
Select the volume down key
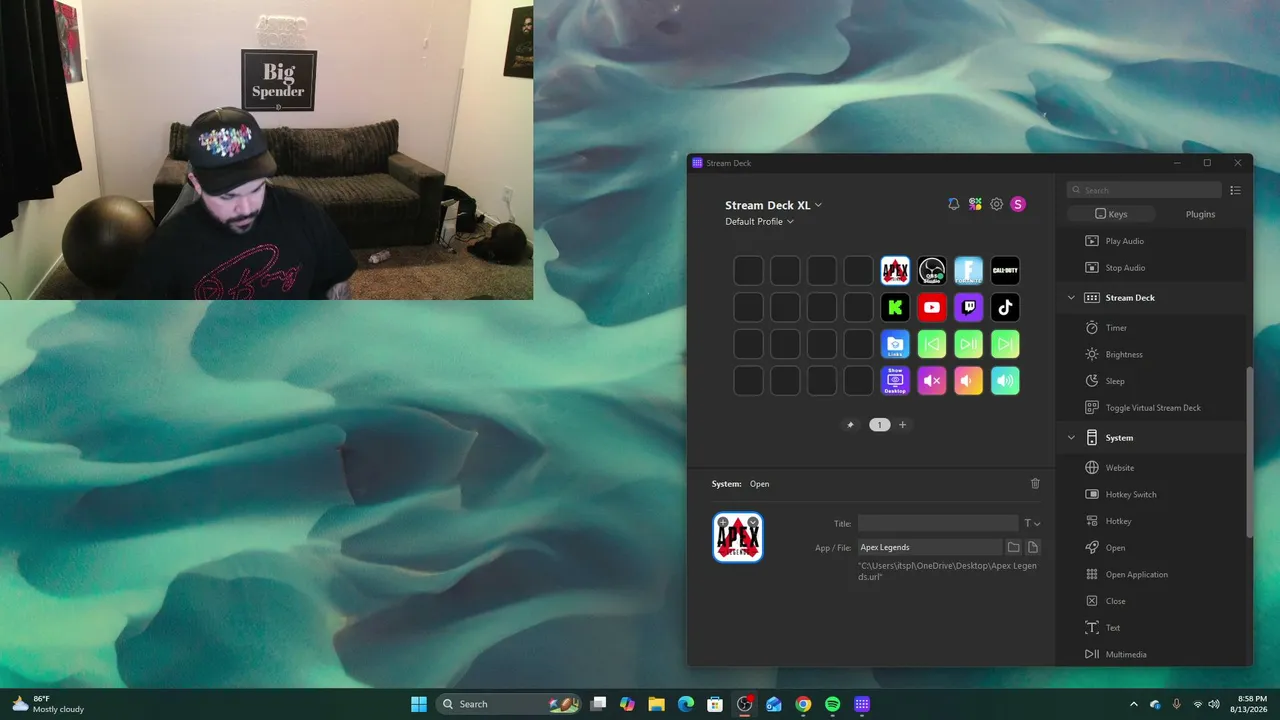click(x=968, y=381)
